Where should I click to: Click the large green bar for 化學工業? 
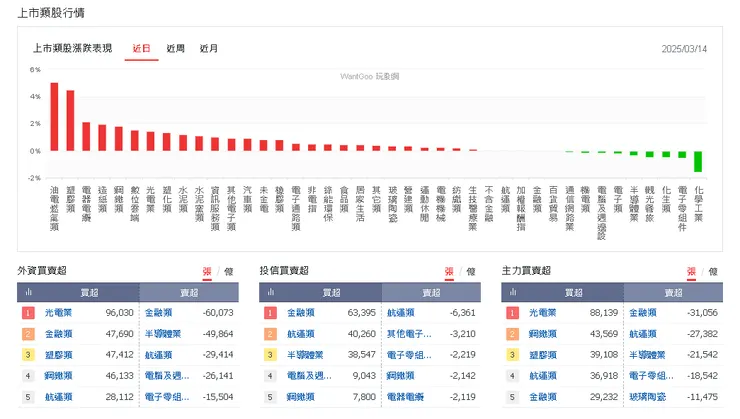(698, 161)
